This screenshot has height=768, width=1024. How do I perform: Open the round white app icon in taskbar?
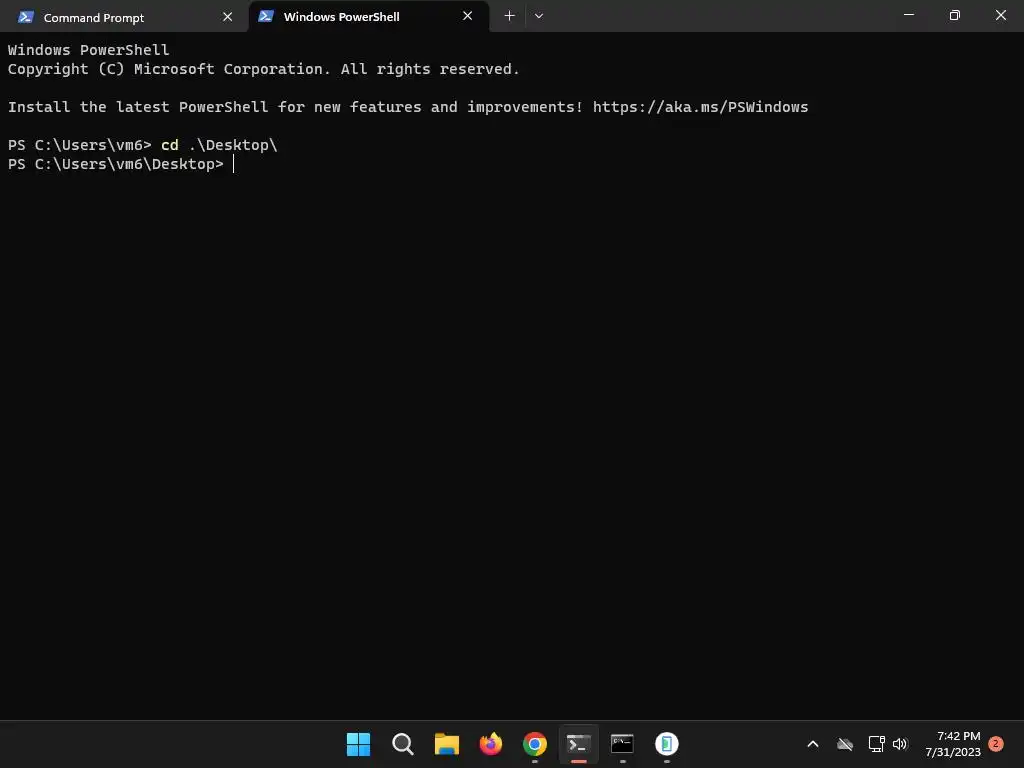click(x=667, y=744)
